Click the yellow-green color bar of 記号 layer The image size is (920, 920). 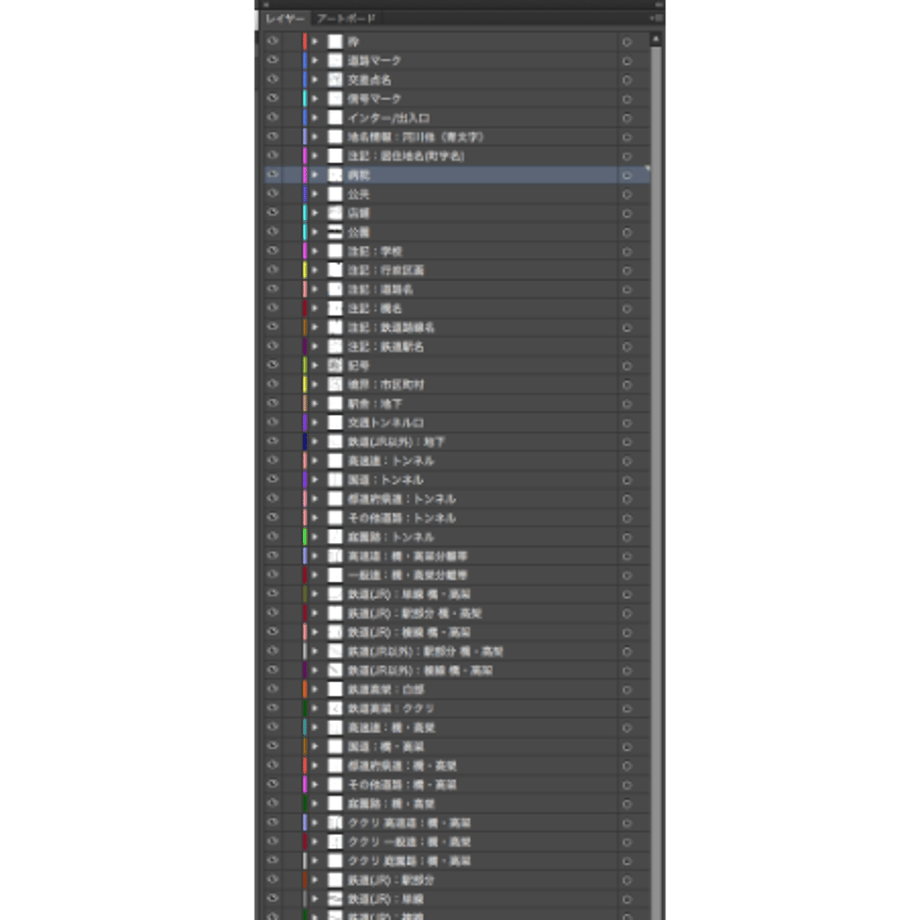point(305,366)
